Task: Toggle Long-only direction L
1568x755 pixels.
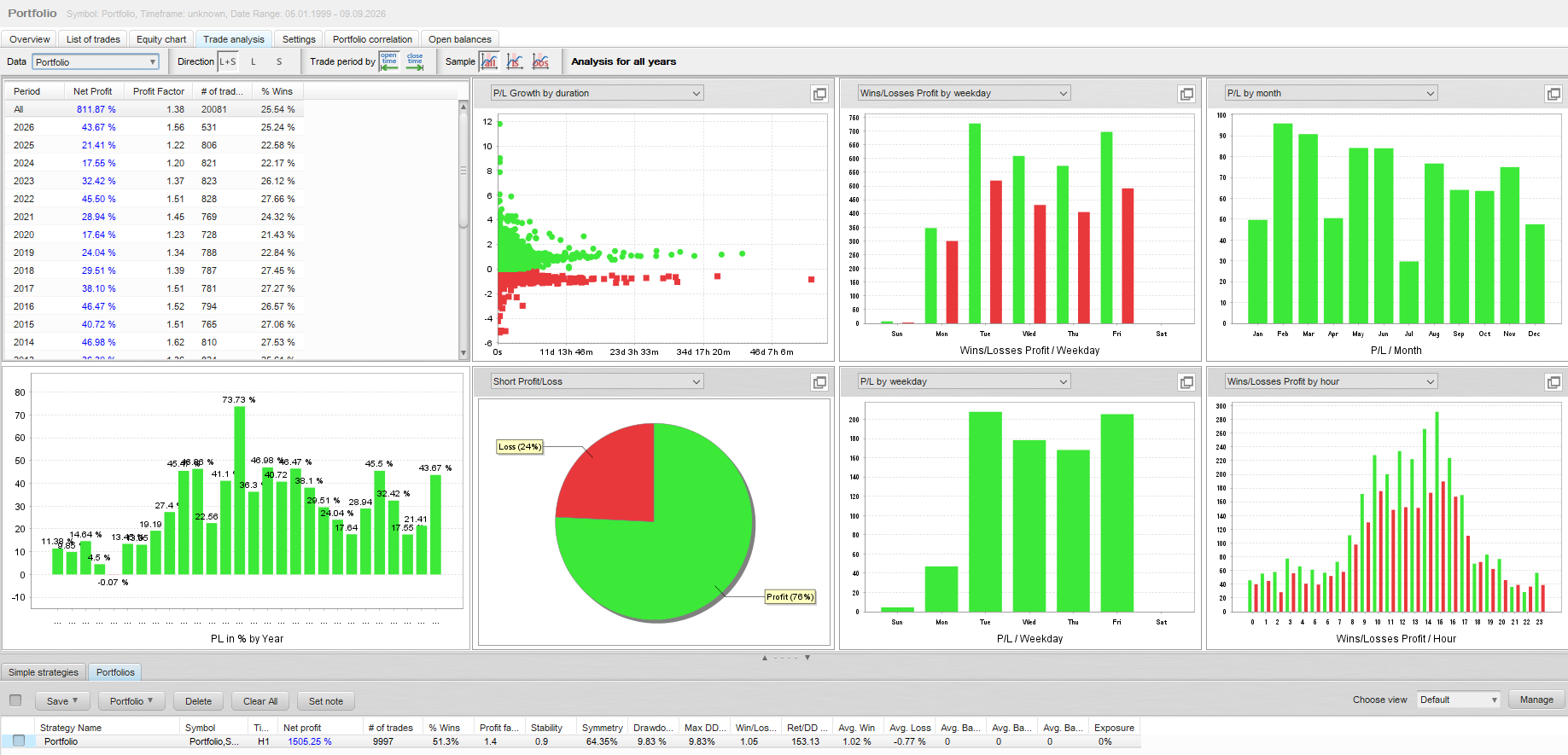Action: (254, 61)
